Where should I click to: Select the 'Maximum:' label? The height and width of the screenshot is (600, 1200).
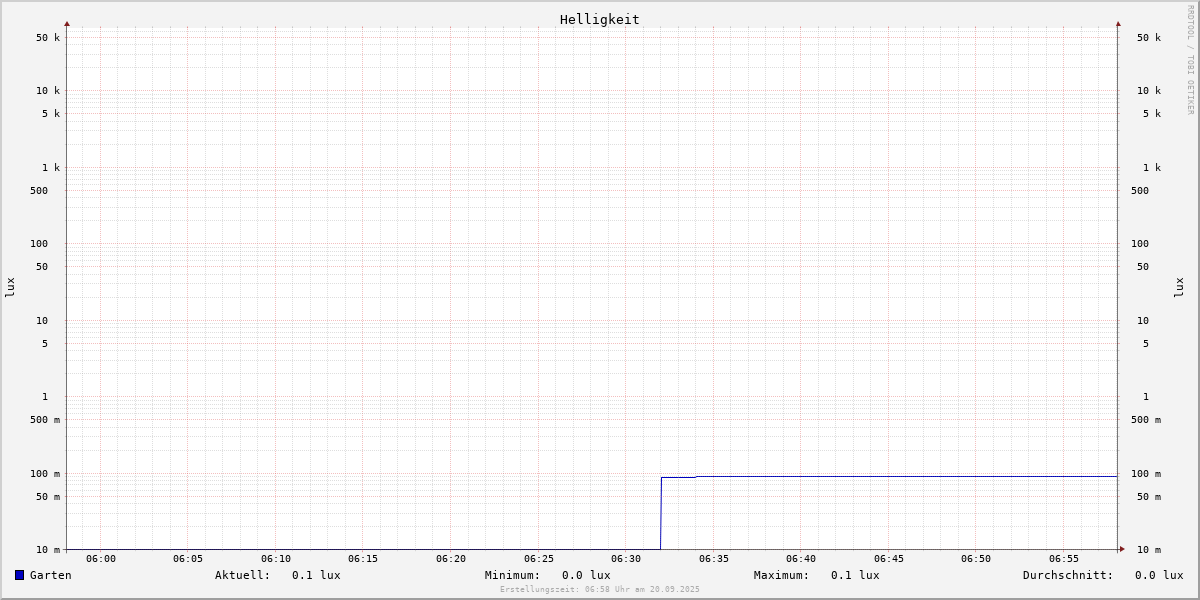(x=782, y=575)
